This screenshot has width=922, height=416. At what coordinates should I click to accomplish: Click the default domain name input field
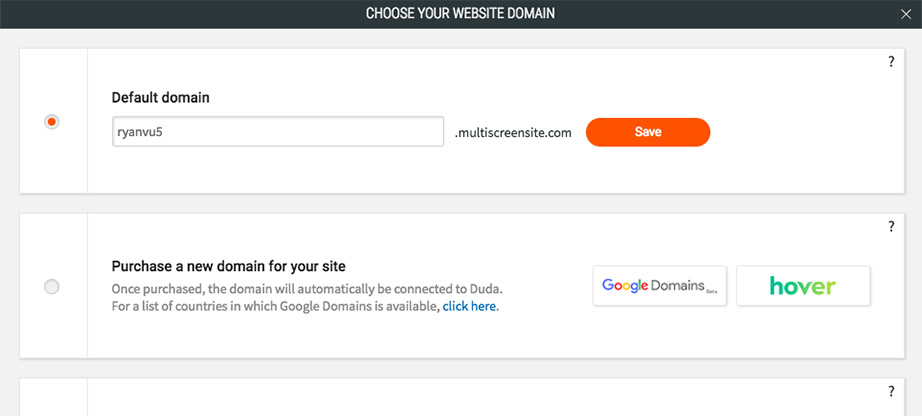tap(277, 132)
